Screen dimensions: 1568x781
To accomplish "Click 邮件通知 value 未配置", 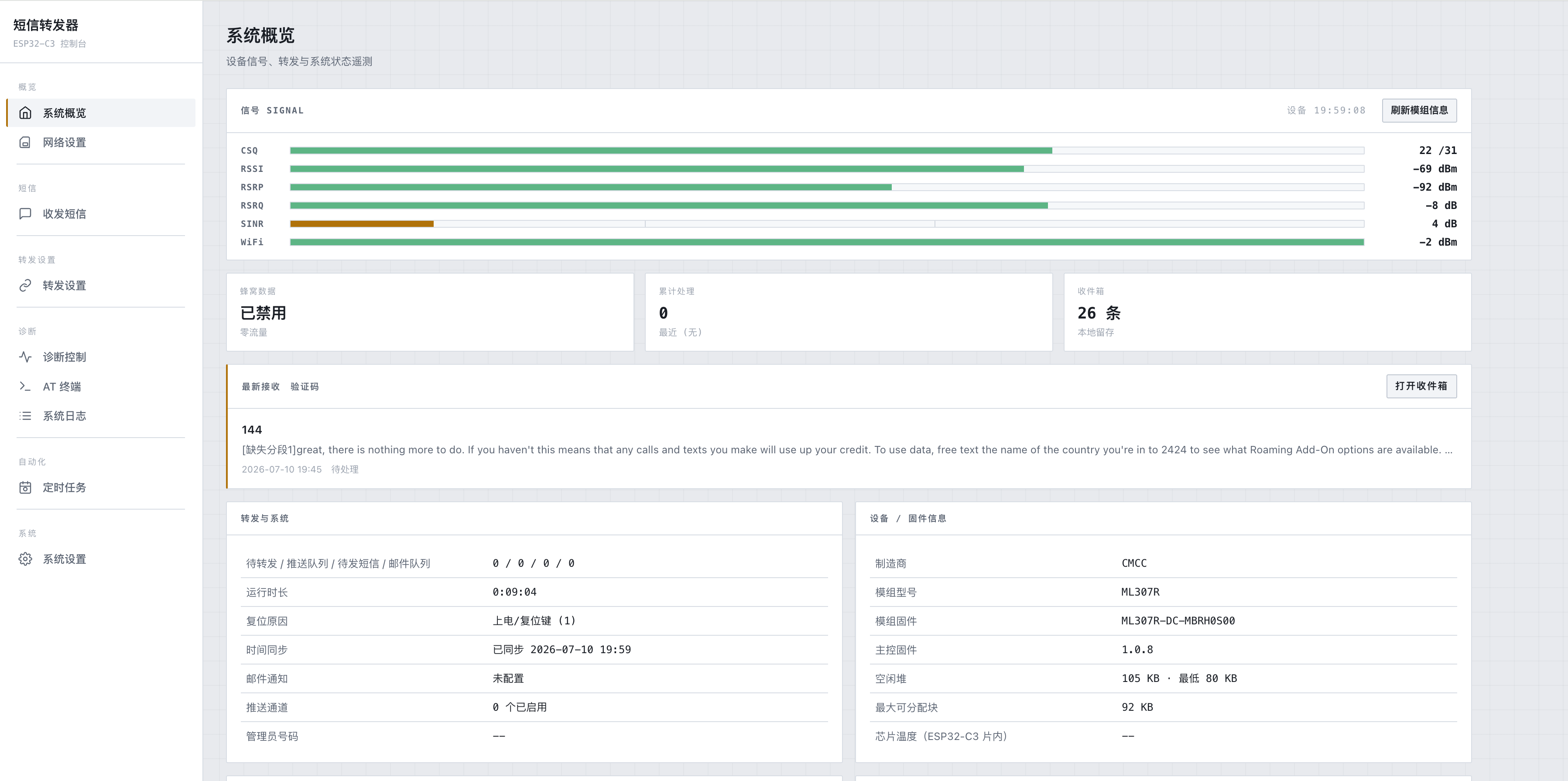I will tap(508, 679).
